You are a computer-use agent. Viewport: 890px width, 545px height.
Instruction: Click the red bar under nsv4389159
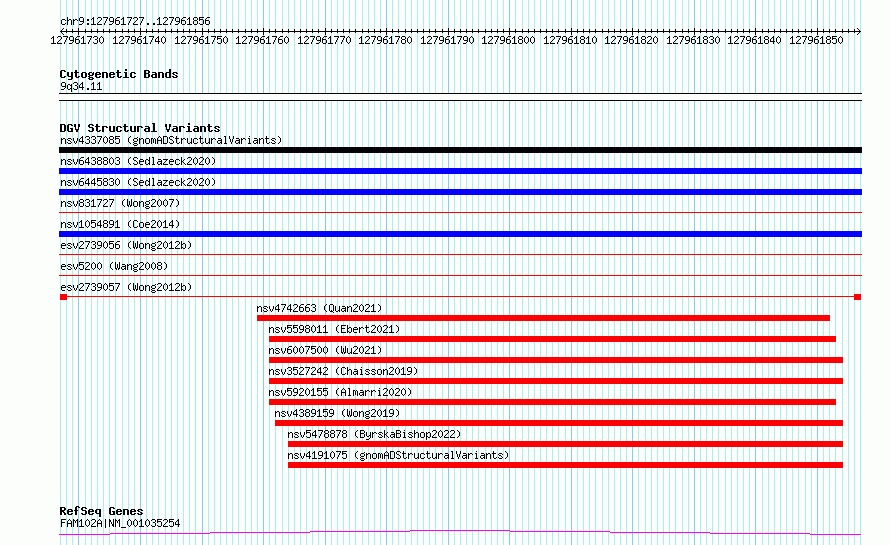tap(559, 423)
